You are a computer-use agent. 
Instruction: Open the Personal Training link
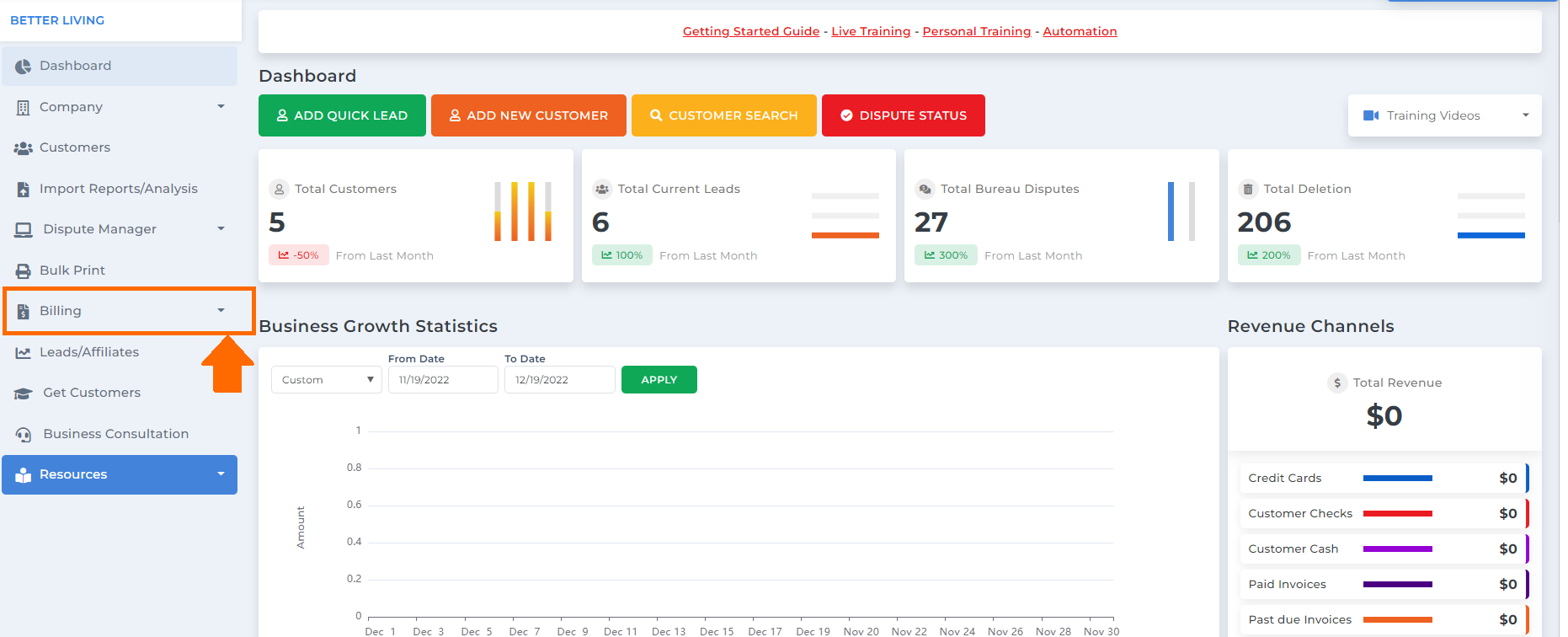coord(977,31)
